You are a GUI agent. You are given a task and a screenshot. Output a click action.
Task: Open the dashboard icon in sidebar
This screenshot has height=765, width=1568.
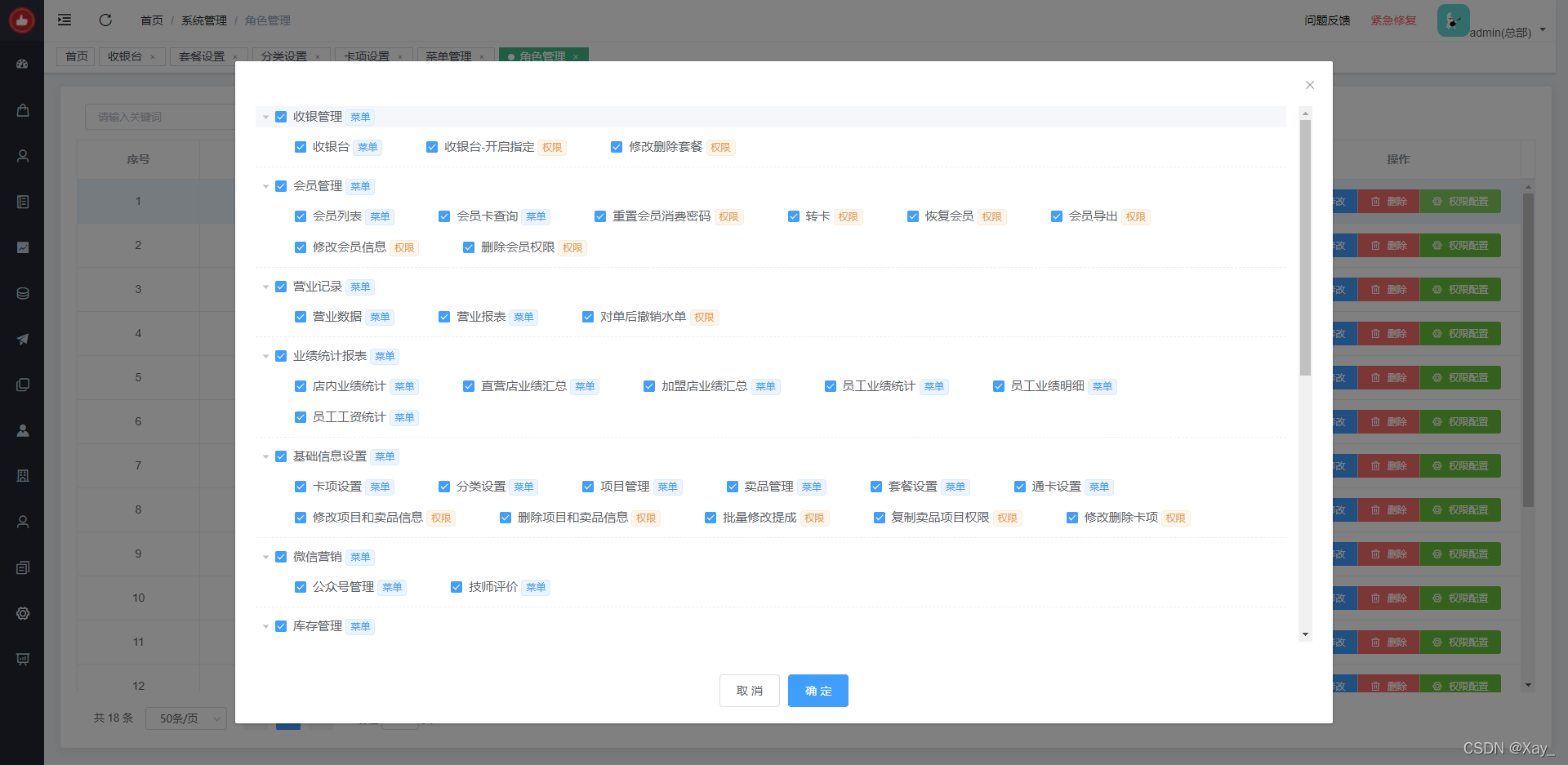22,64
